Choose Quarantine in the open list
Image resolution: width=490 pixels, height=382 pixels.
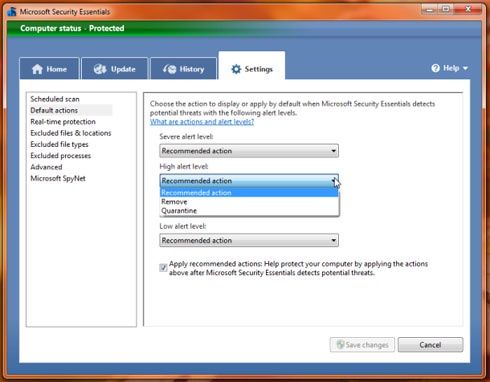click(249, 211)
